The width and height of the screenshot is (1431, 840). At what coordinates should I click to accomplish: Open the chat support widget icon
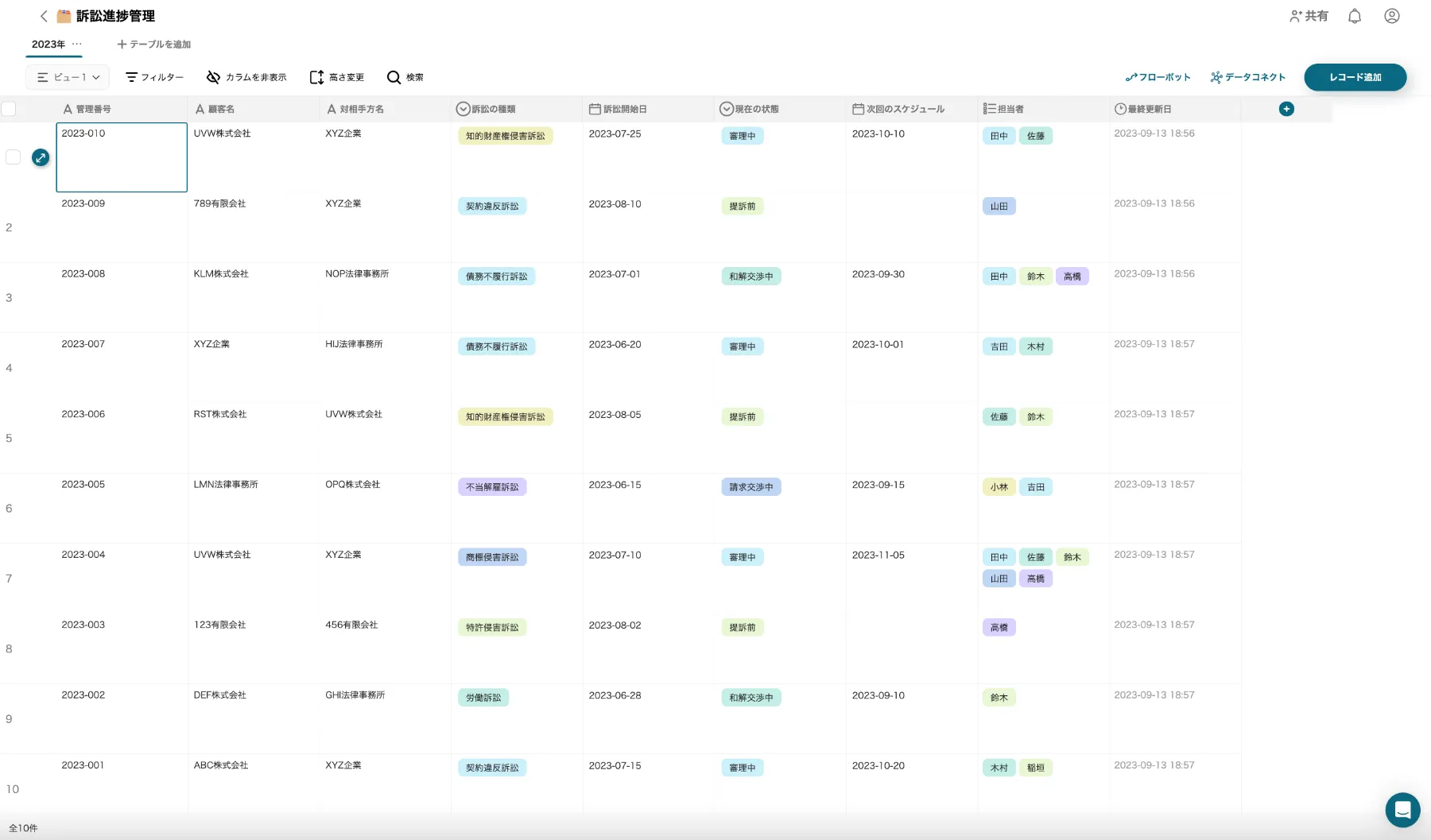click(x=1402, y=810)
